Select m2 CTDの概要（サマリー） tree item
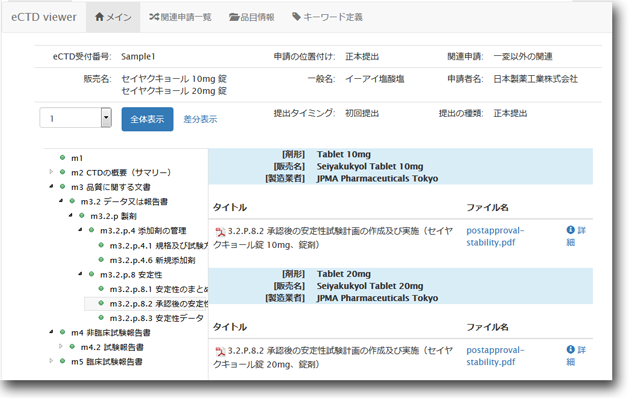 pos(121,173)
